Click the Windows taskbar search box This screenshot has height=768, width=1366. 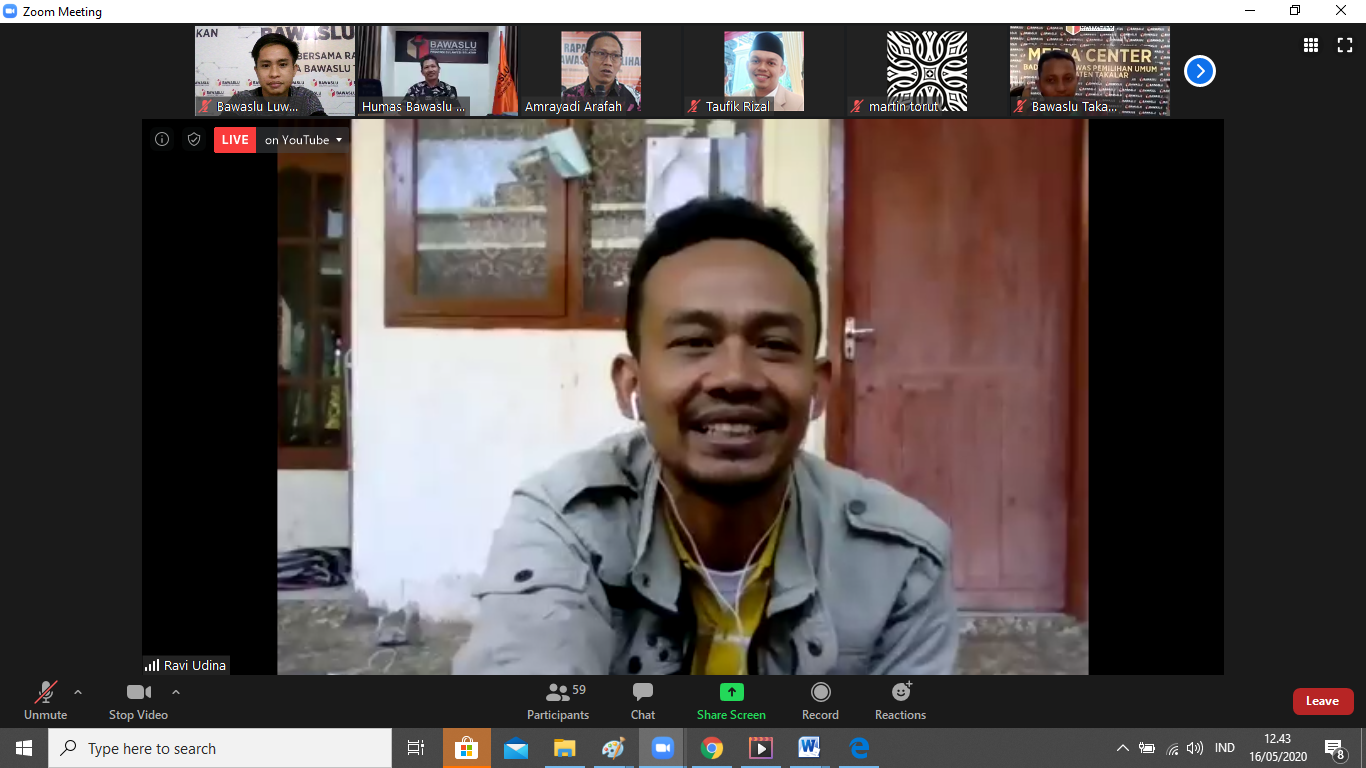click(220, 748)
